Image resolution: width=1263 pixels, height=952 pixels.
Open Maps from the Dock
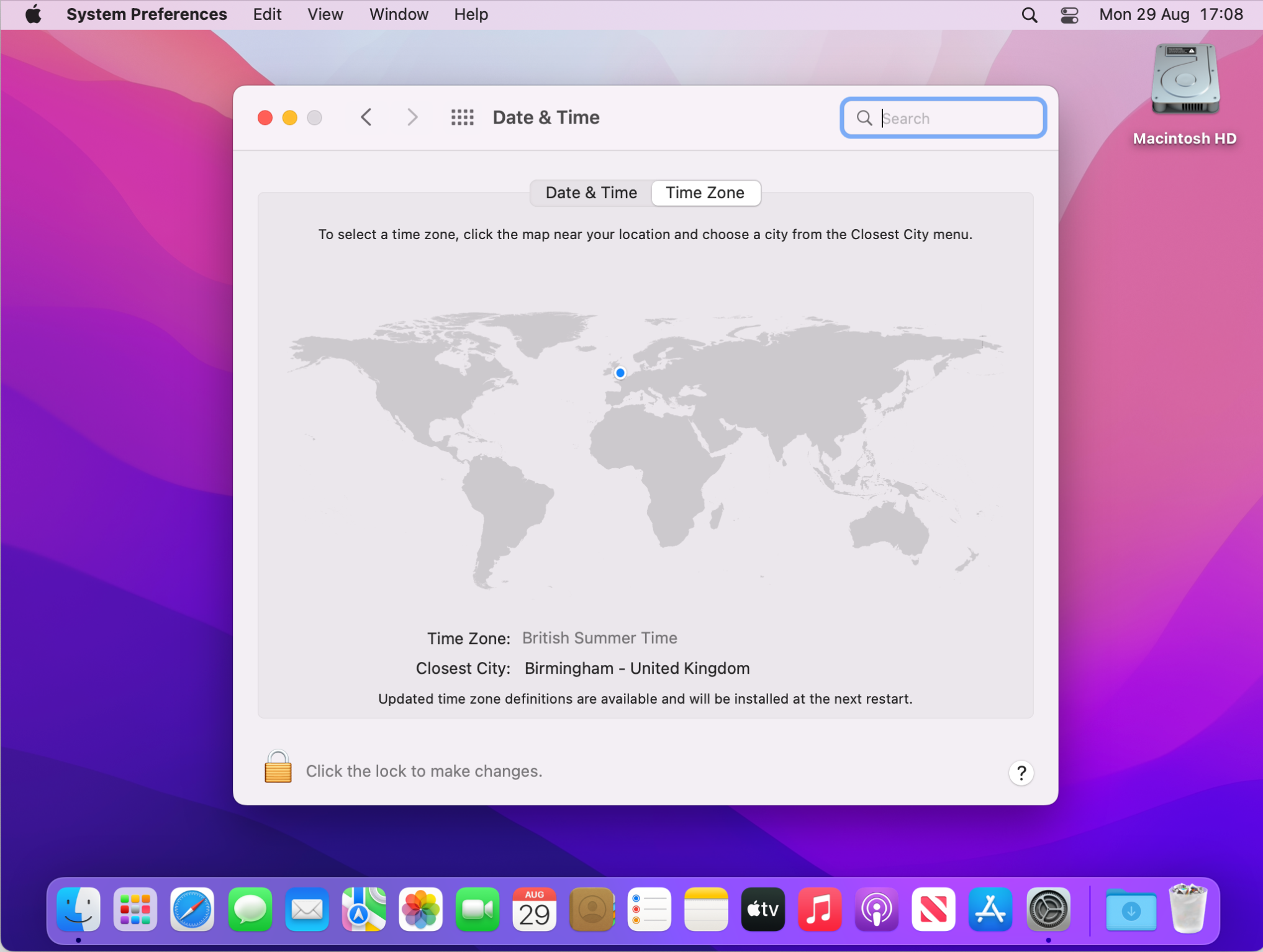364,909
